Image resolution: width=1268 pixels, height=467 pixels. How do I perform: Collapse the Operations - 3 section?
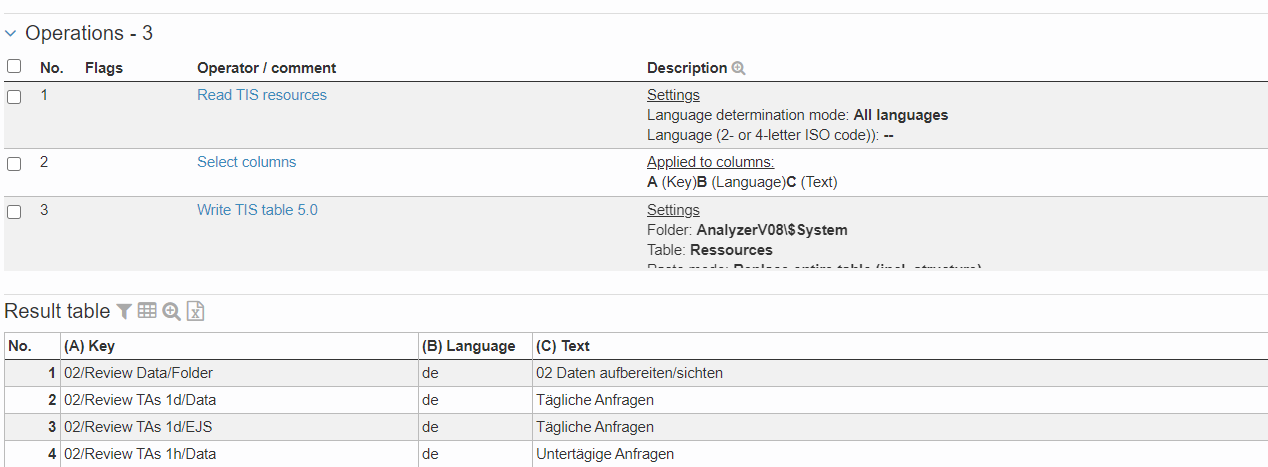(x=11, y=33)
